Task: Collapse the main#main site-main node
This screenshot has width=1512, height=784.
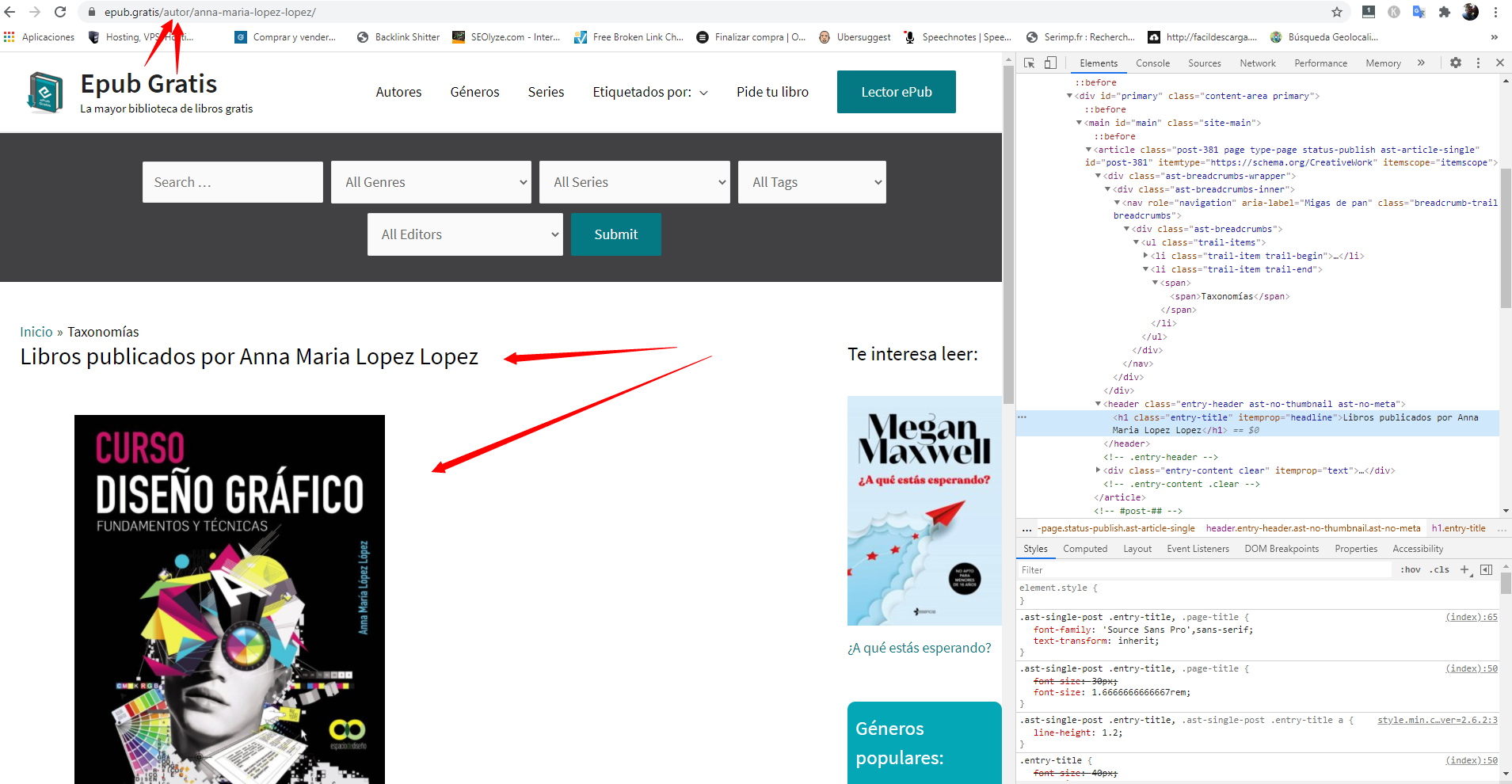Action: coord(1079,123)
